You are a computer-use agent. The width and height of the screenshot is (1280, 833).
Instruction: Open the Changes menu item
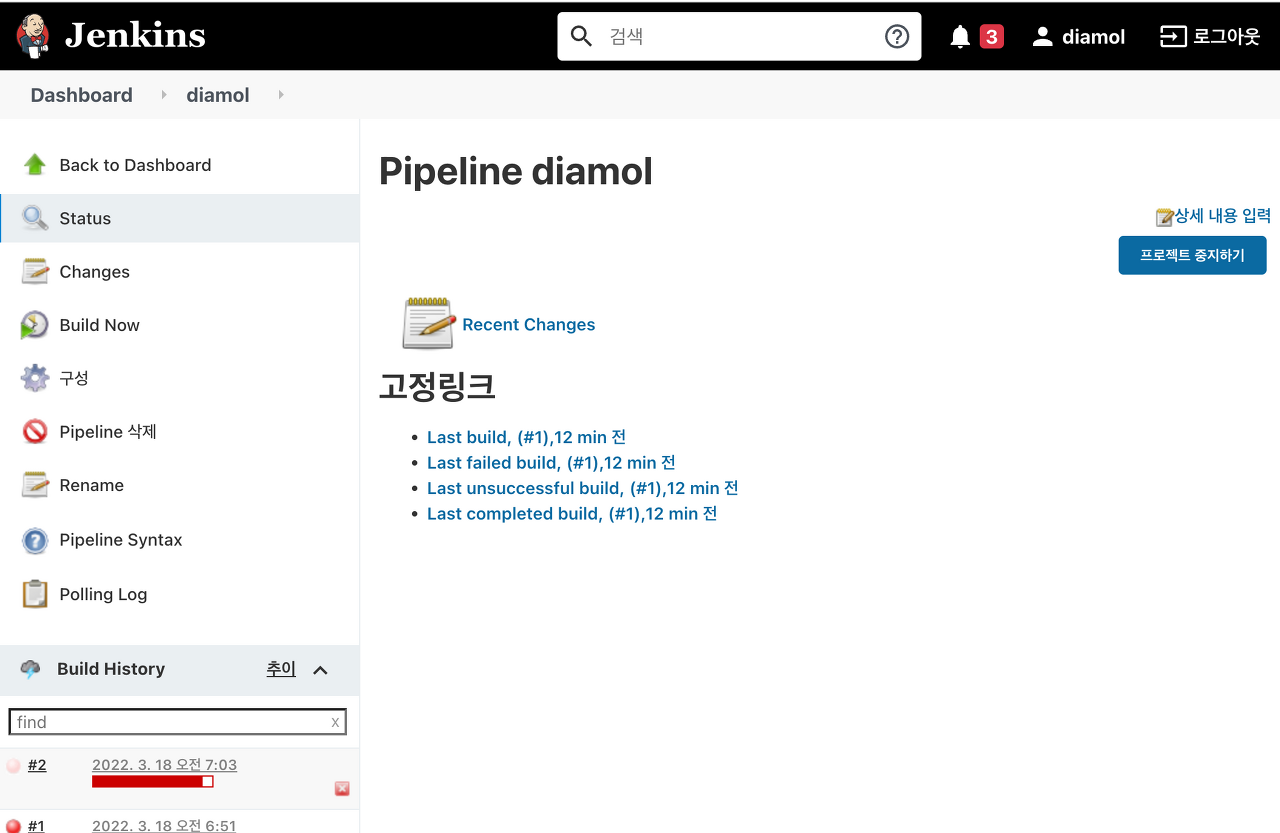click(94, 272)
